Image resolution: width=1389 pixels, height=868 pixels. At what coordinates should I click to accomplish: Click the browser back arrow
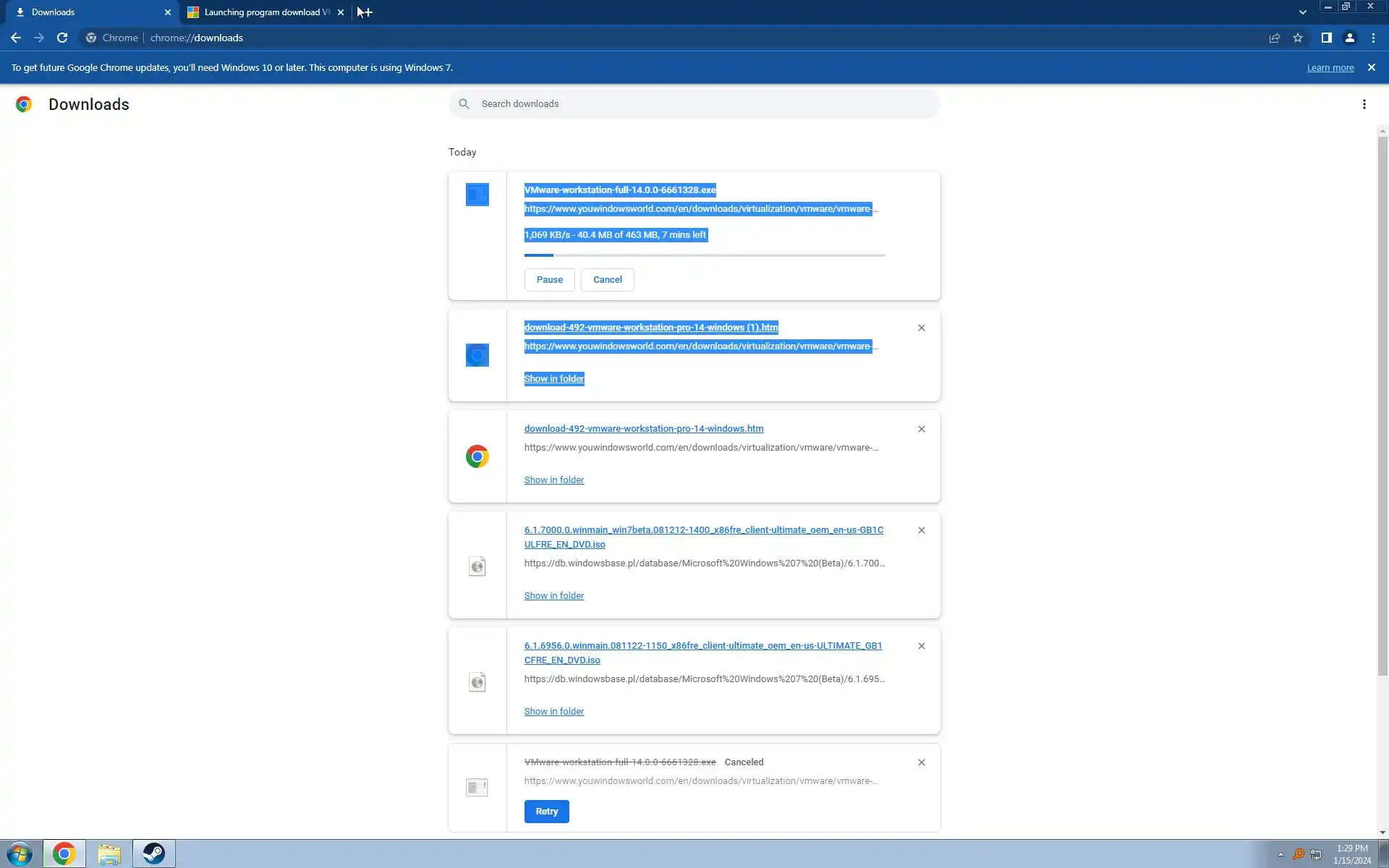(x=15, y=38)
